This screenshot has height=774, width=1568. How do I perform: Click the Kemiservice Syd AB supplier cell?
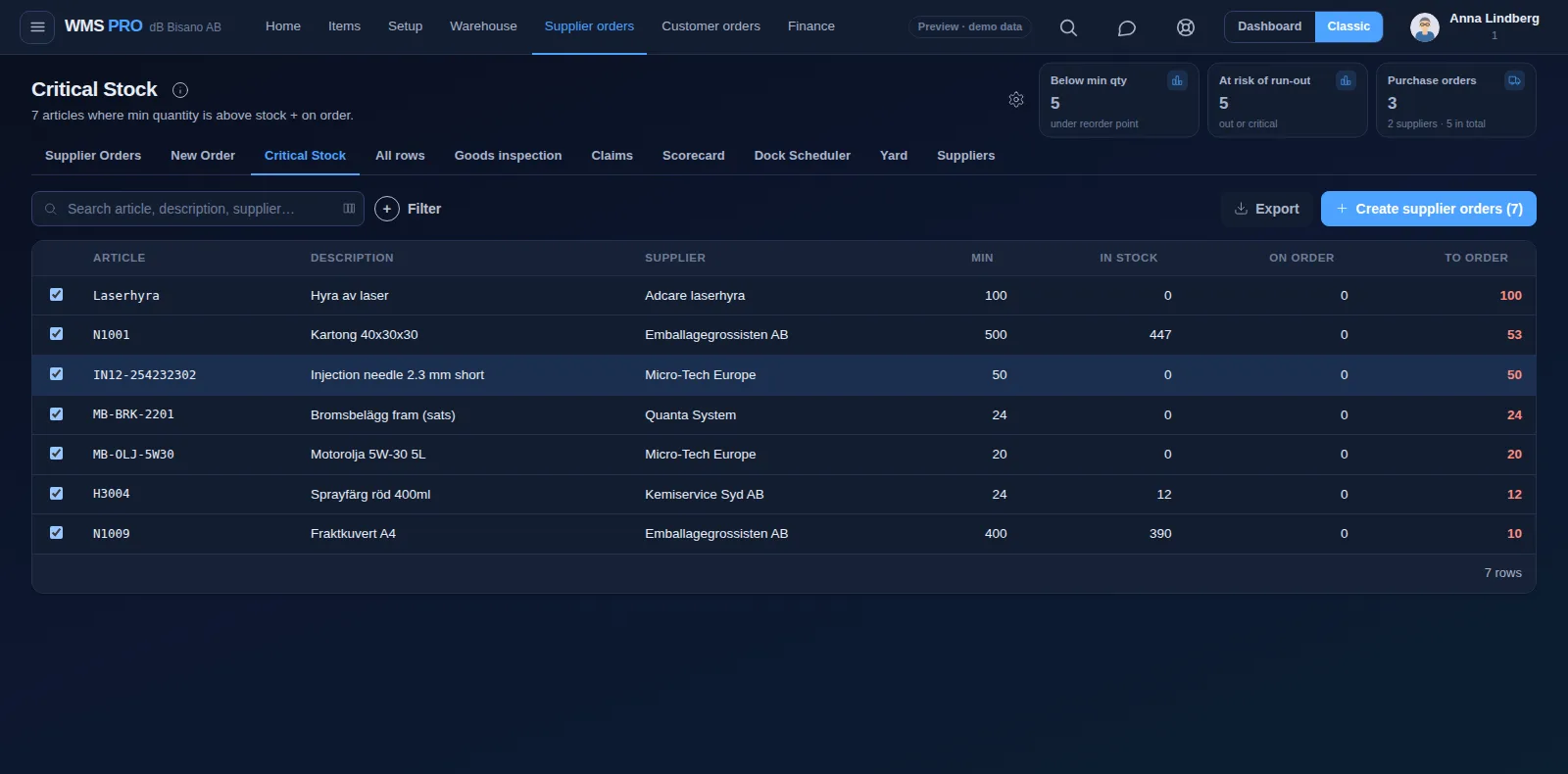pyautogui.click(x=705, y=495)
